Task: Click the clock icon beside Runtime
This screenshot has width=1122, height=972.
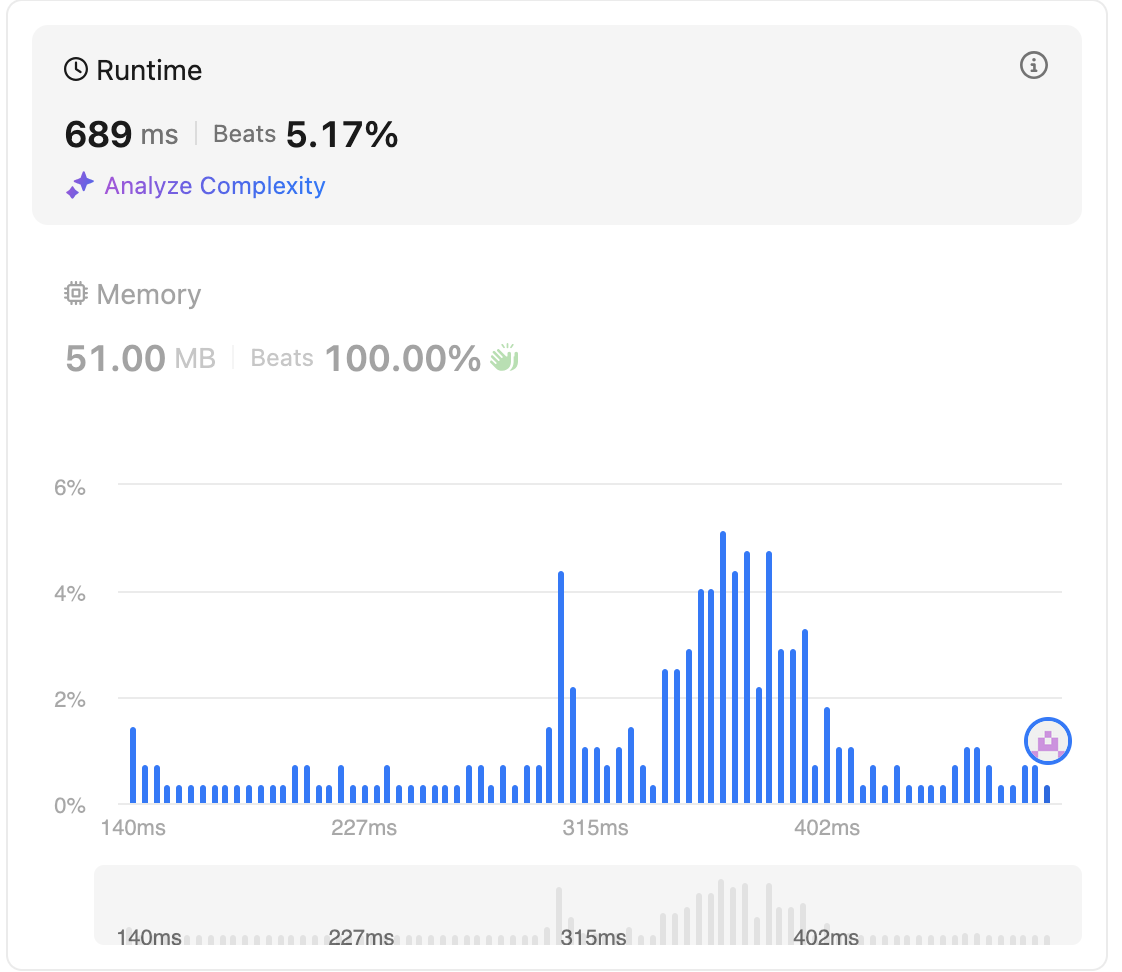Action: (76, 70)
